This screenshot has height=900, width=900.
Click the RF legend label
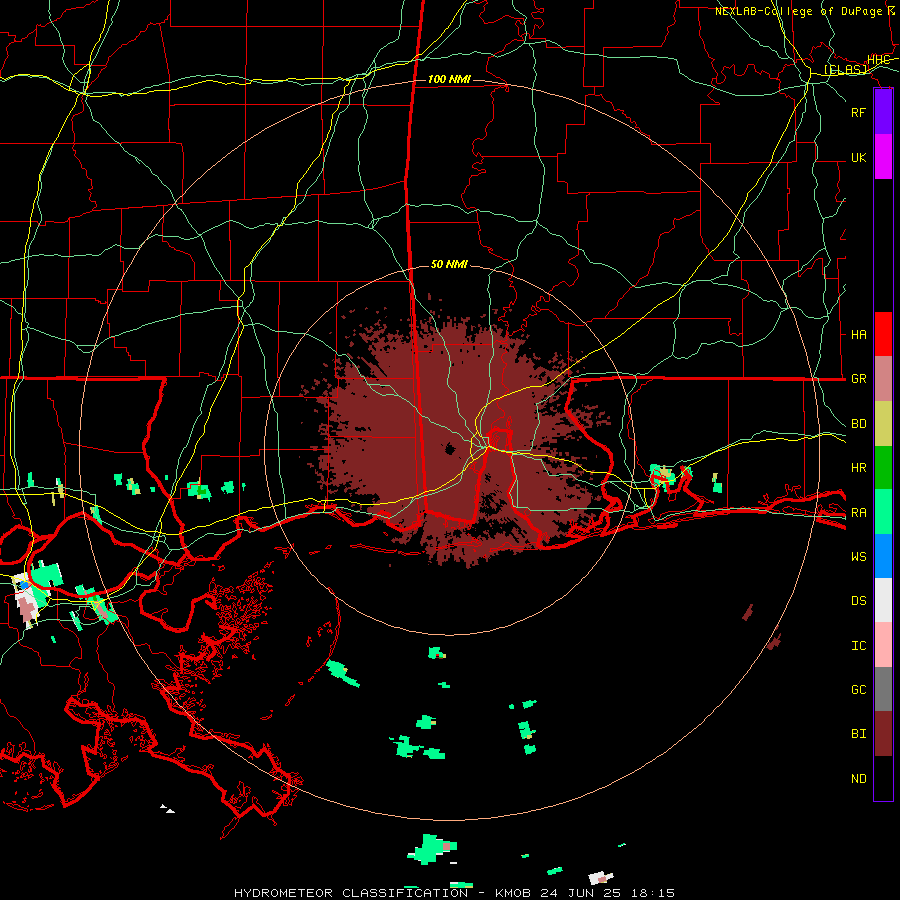859,112
